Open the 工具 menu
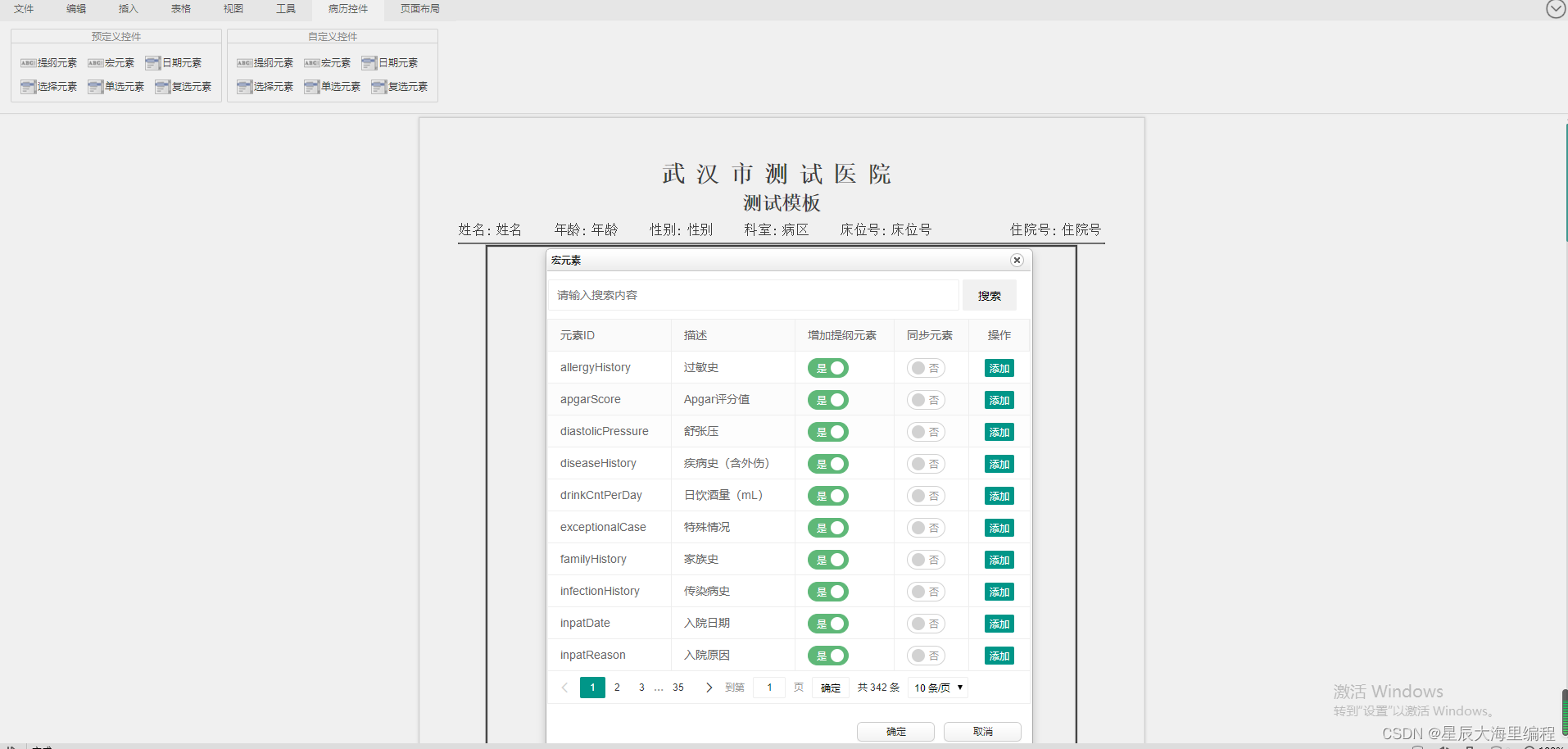 [286, 9]
